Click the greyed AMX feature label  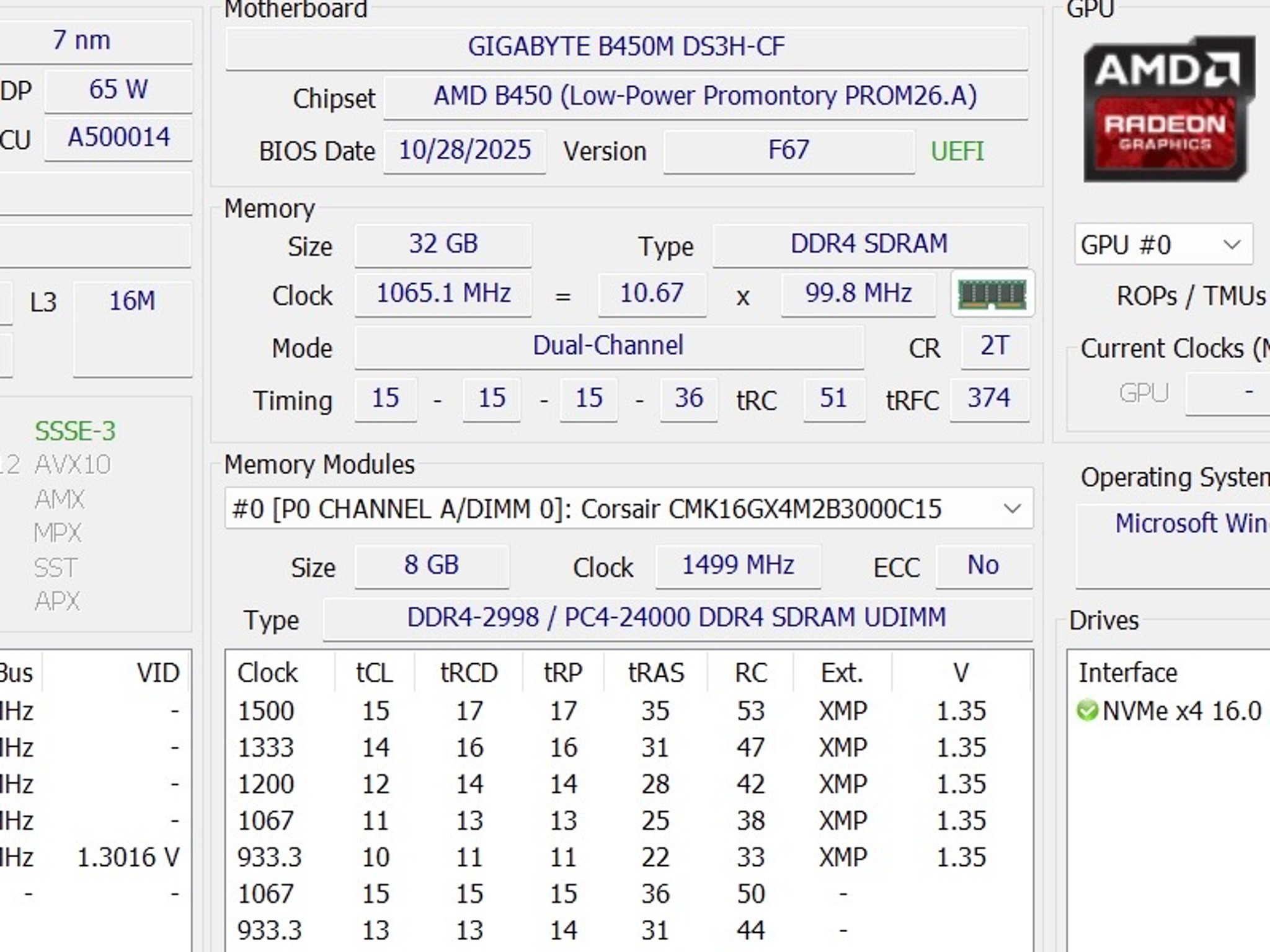click(x=60, y=499)
